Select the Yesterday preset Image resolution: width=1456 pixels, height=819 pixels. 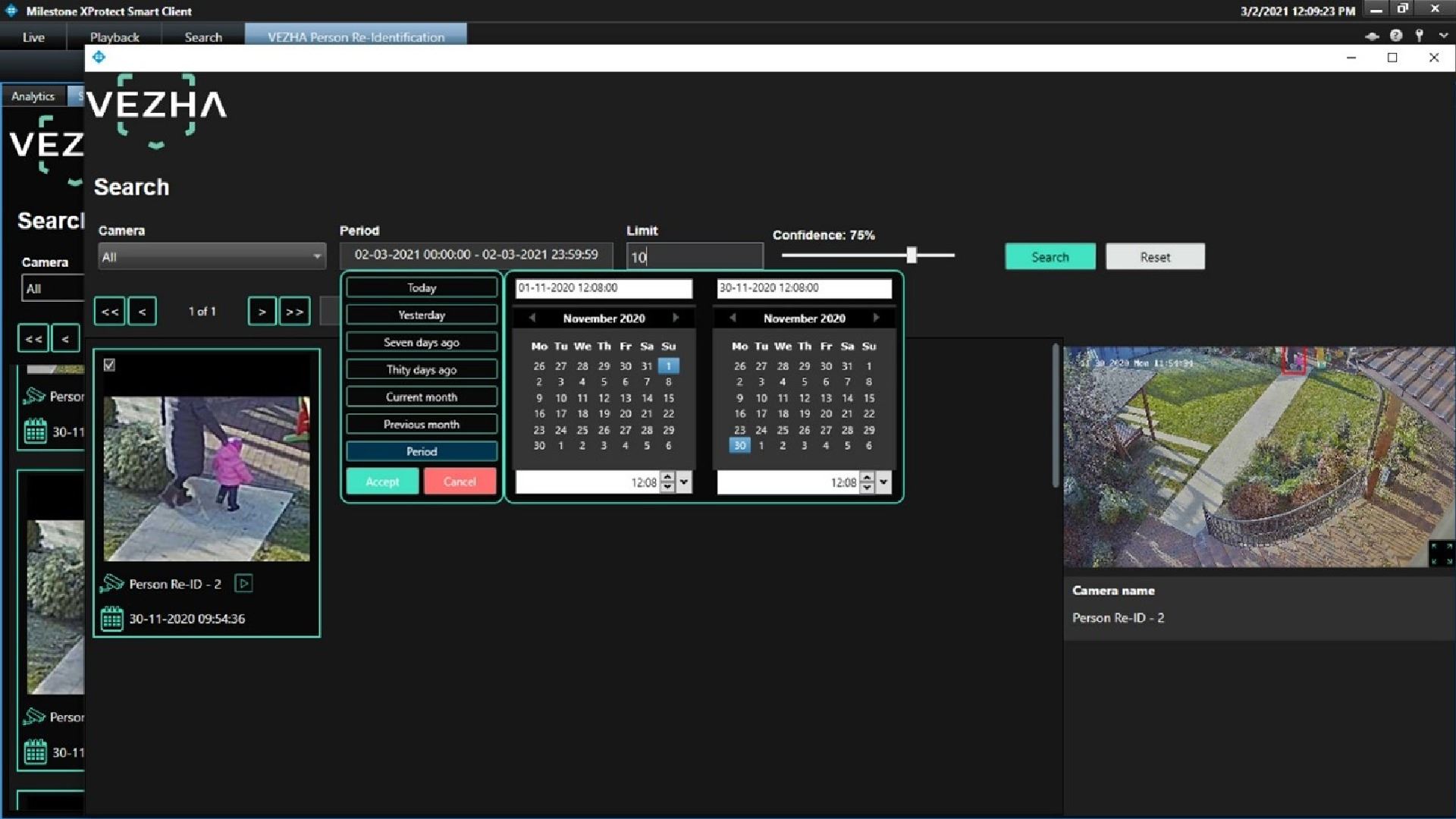(x=422, y=315)
